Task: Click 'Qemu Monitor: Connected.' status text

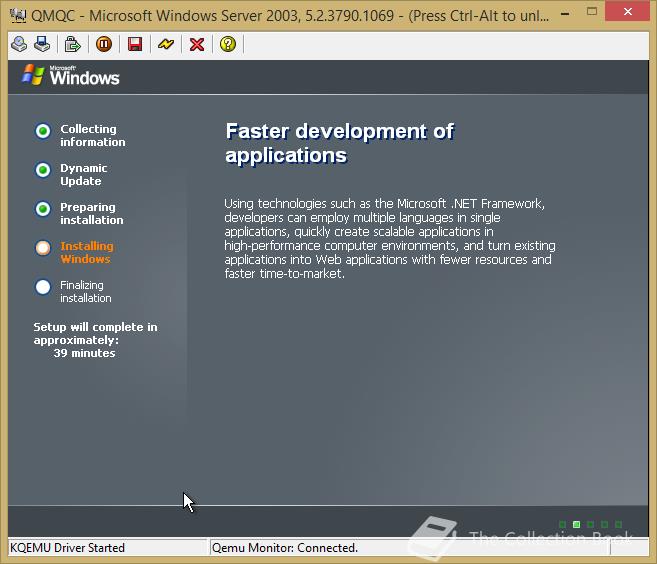Action: 285,548
